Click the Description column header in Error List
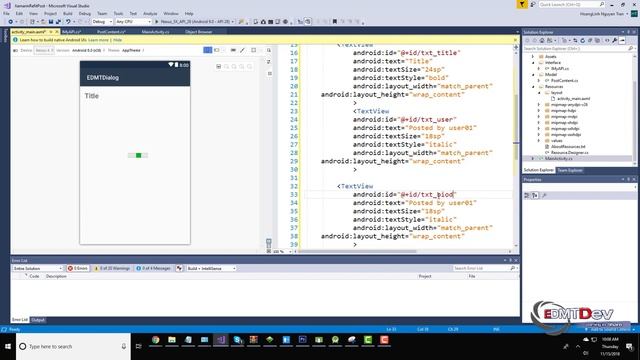The height and width of the screenshot is (360, 640). 56,276
